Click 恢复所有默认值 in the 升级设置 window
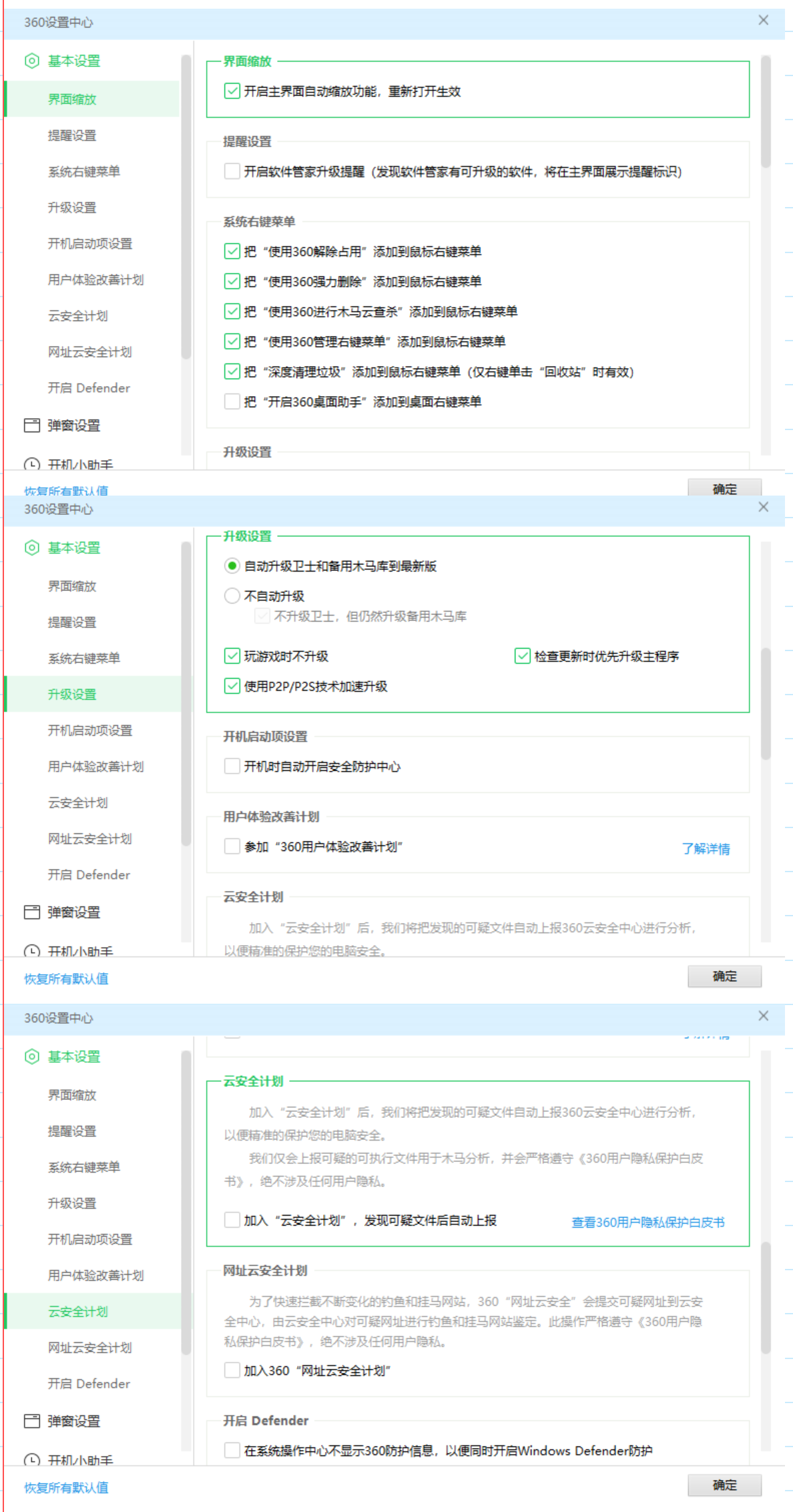This screenshot has width=793, height=1512. tap(66, 979)
